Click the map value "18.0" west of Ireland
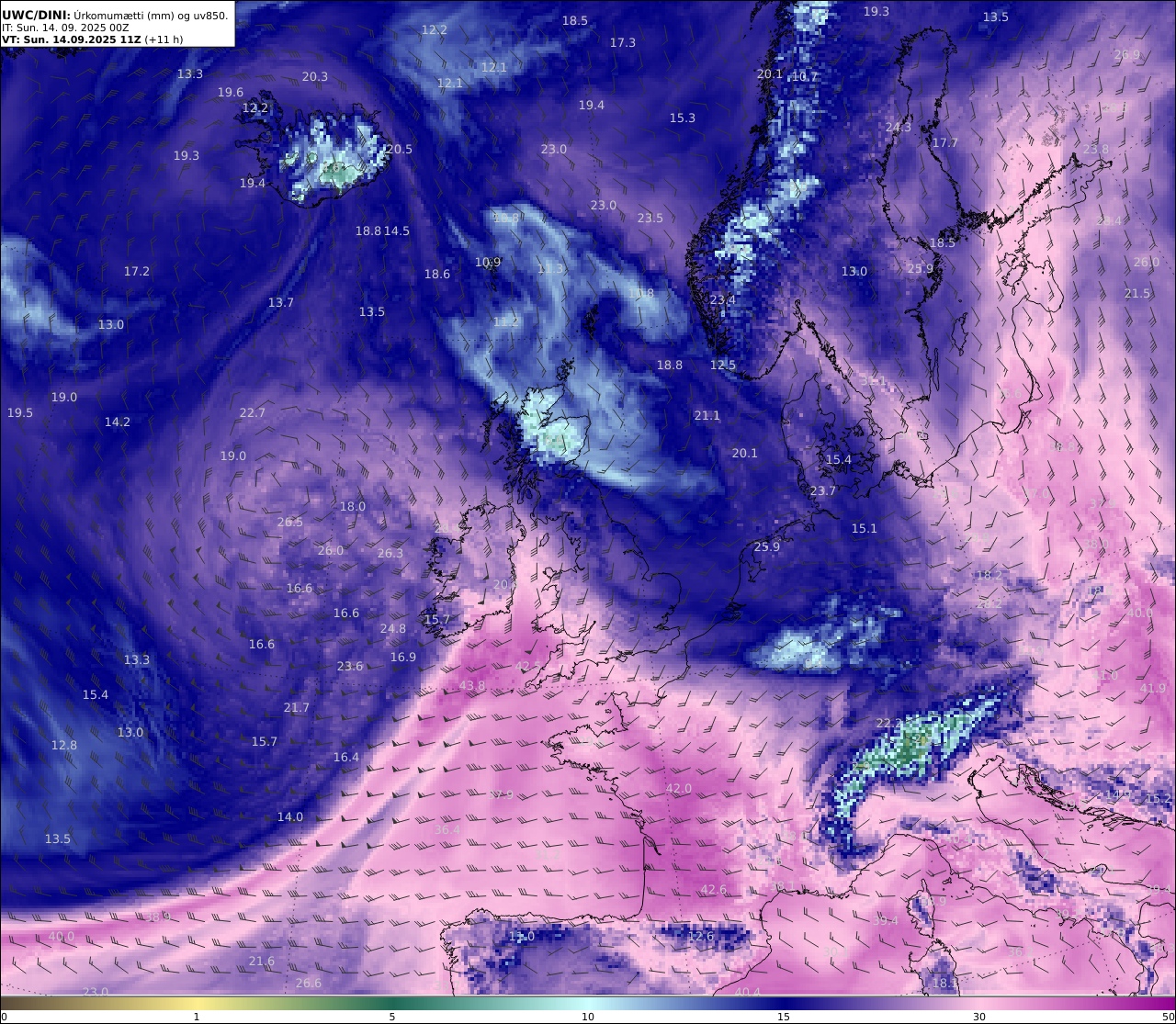This screenshot has width=1176, height=1024. [353, 507]
